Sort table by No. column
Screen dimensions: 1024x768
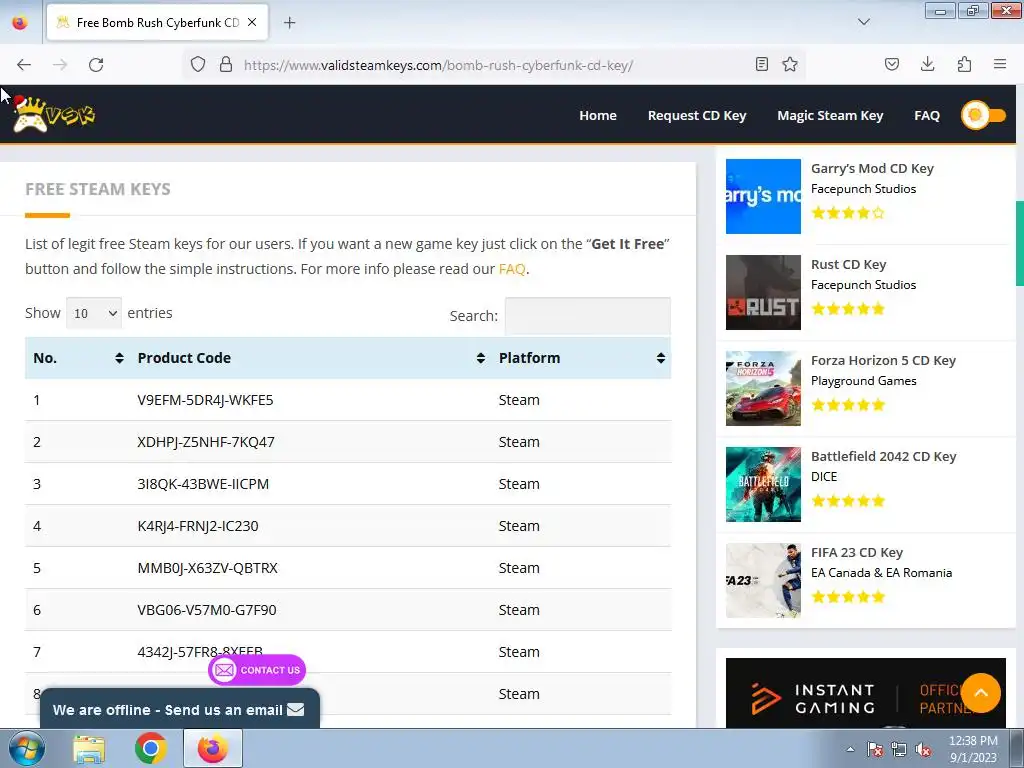click(78, 358)
